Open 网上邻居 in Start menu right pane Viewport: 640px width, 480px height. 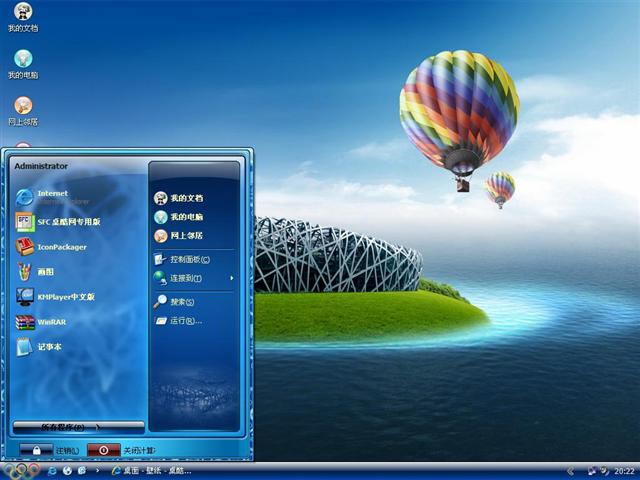[x=178, y=236]
